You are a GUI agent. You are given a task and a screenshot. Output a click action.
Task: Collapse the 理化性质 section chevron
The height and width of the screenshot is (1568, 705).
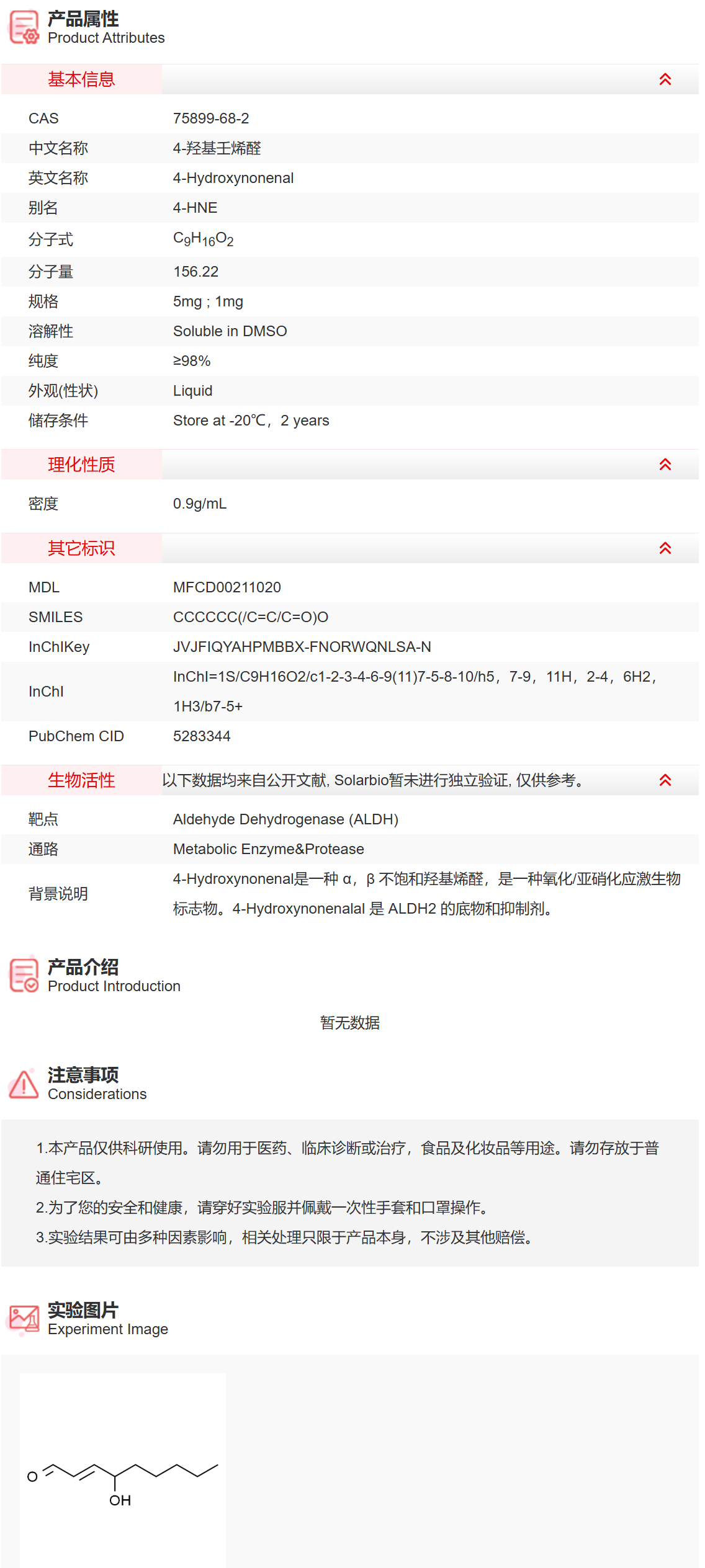665,465
